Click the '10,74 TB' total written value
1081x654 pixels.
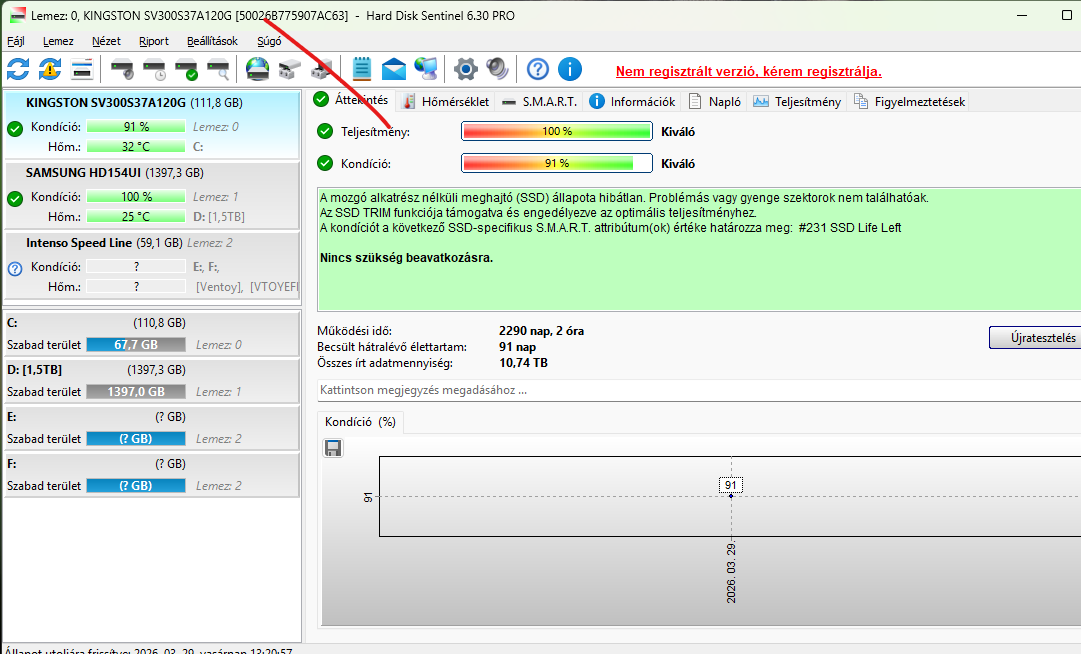click(x=523, y=362)
